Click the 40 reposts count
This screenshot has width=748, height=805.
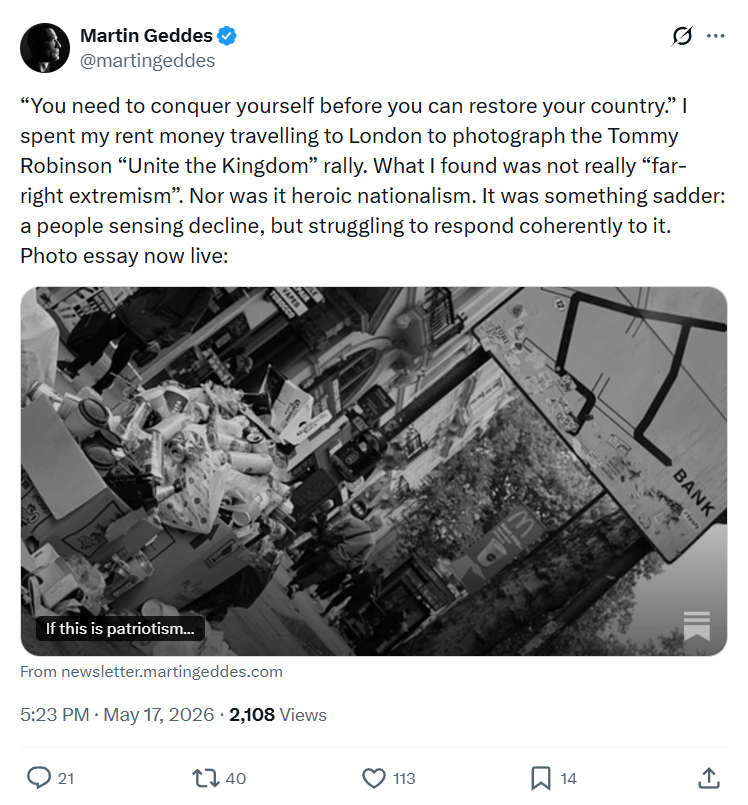click(x=236, y=778)
